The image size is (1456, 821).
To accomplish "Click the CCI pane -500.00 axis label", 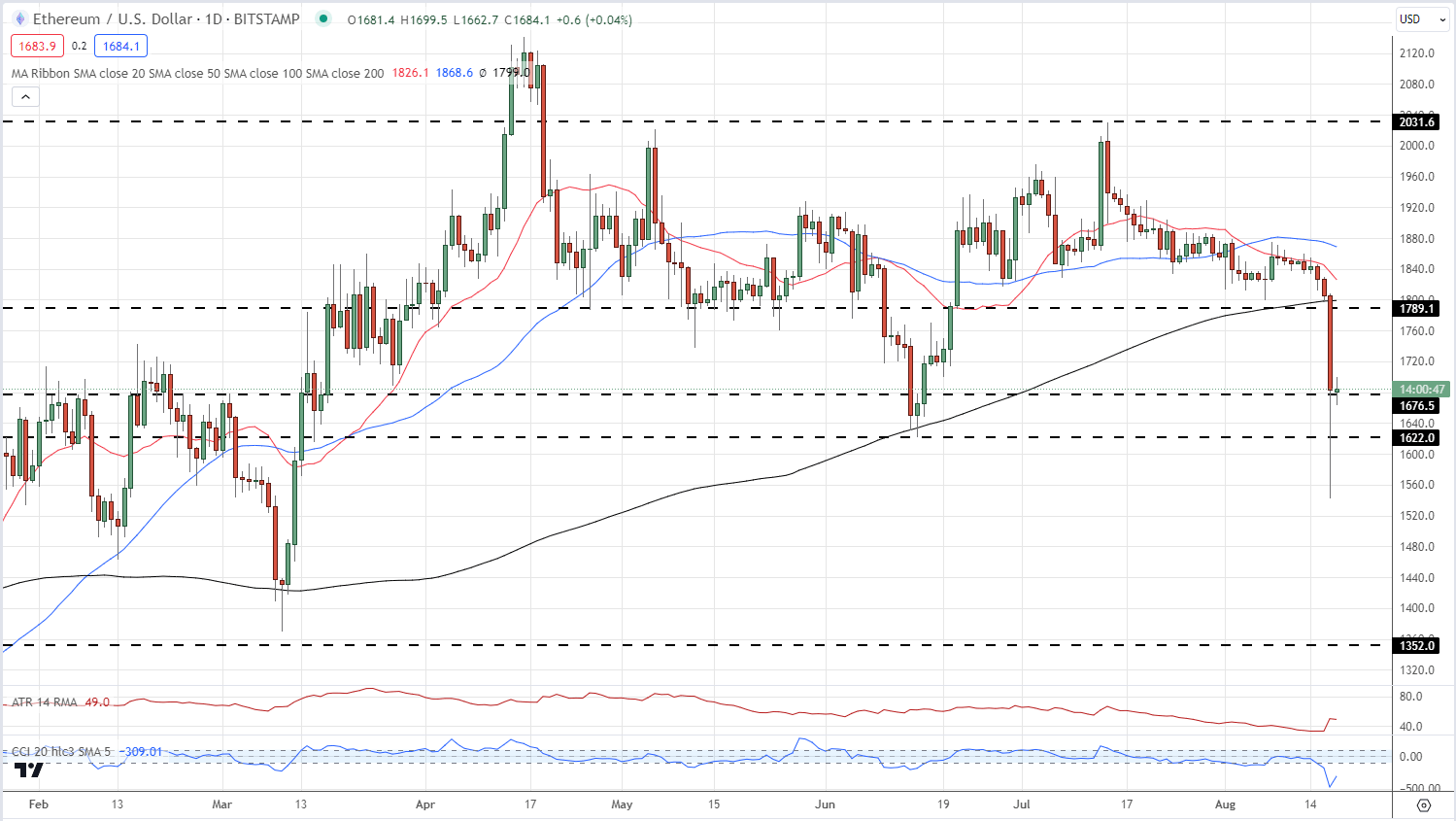I will click(x=1420, y=789).
